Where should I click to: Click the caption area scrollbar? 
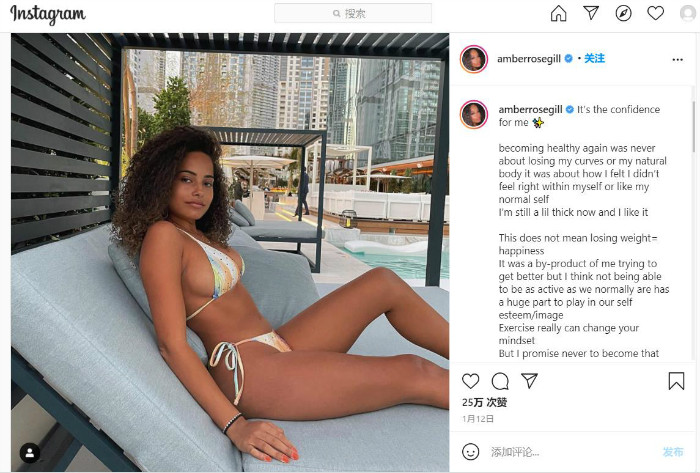(x=693, y=126)
